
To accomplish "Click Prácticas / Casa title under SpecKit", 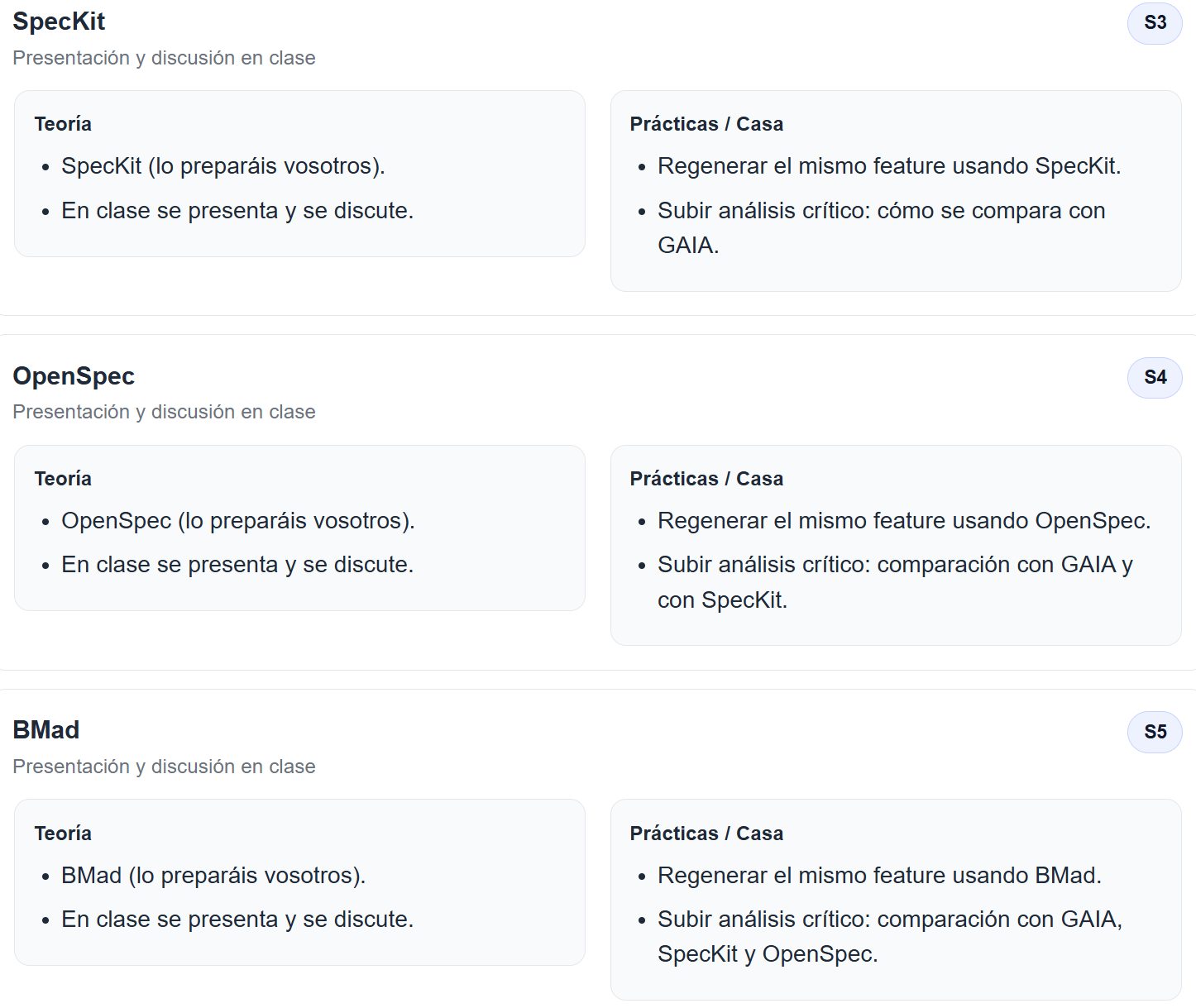I will [x=706, y=124].
